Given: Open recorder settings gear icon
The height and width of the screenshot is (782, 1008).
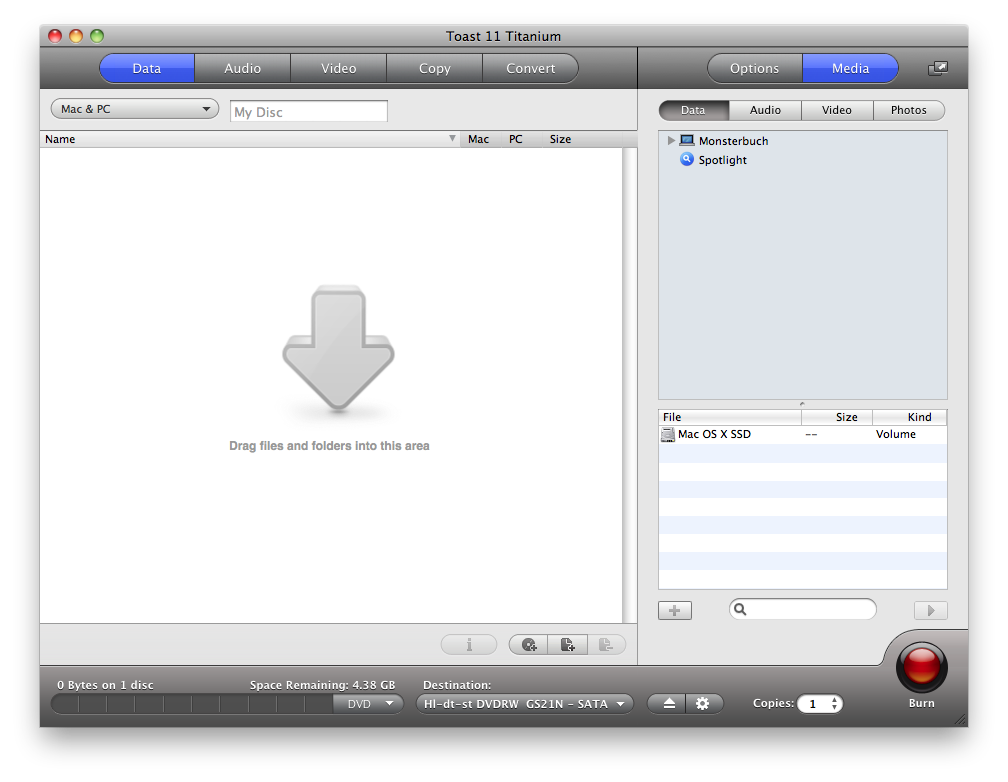Looking at the screenshot, I should (x=703, y=704).
